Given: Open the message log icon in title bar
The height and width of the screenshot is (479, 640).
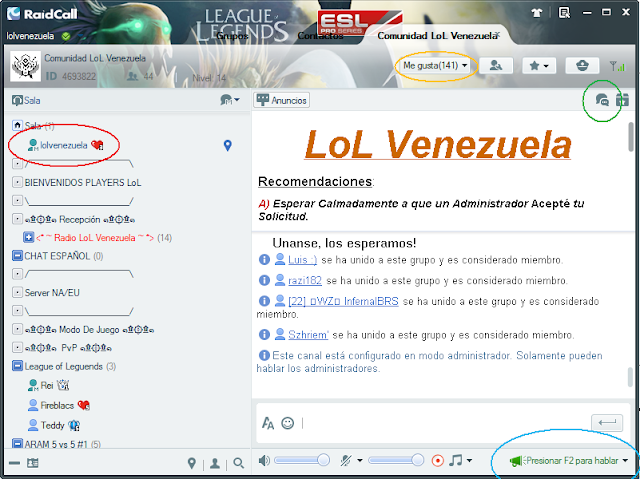Looking at the screenshot, I should pos(564,13).
